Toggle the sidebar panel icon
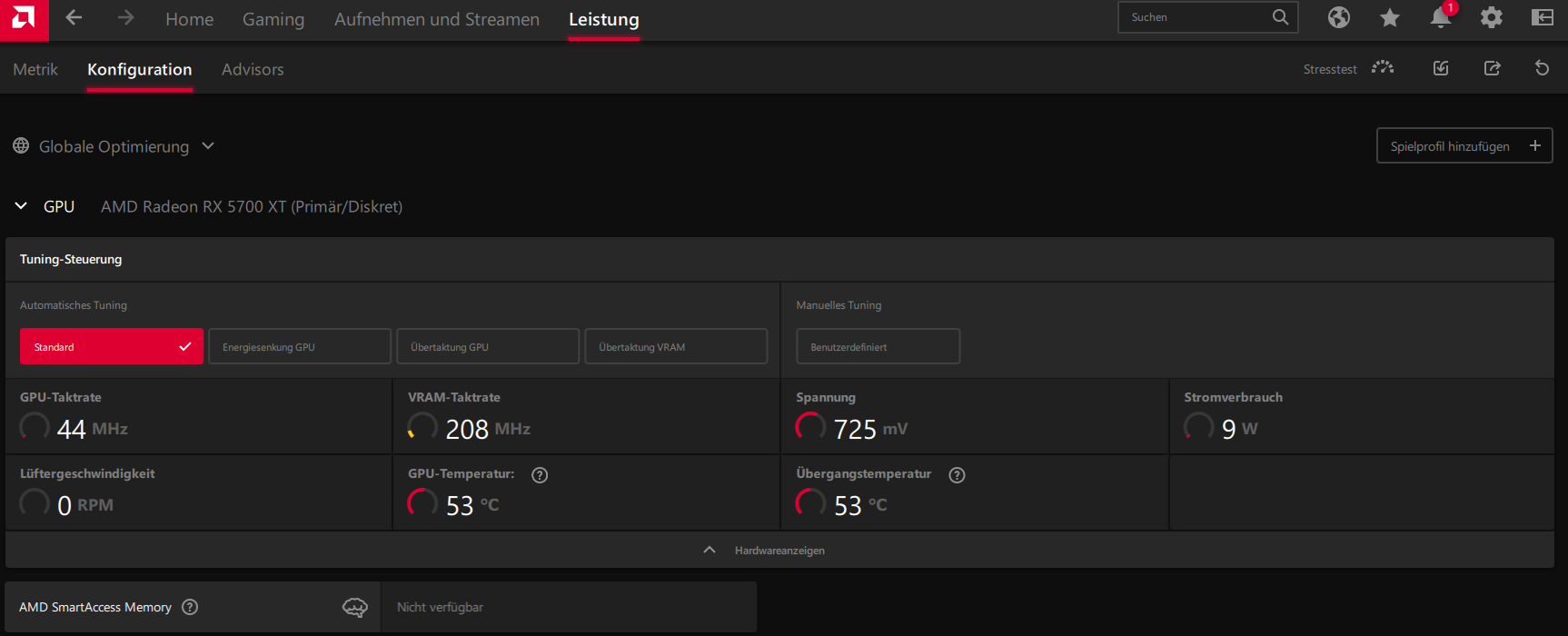Viewport: 1568px width, 636px height. tap(1543, 17)
